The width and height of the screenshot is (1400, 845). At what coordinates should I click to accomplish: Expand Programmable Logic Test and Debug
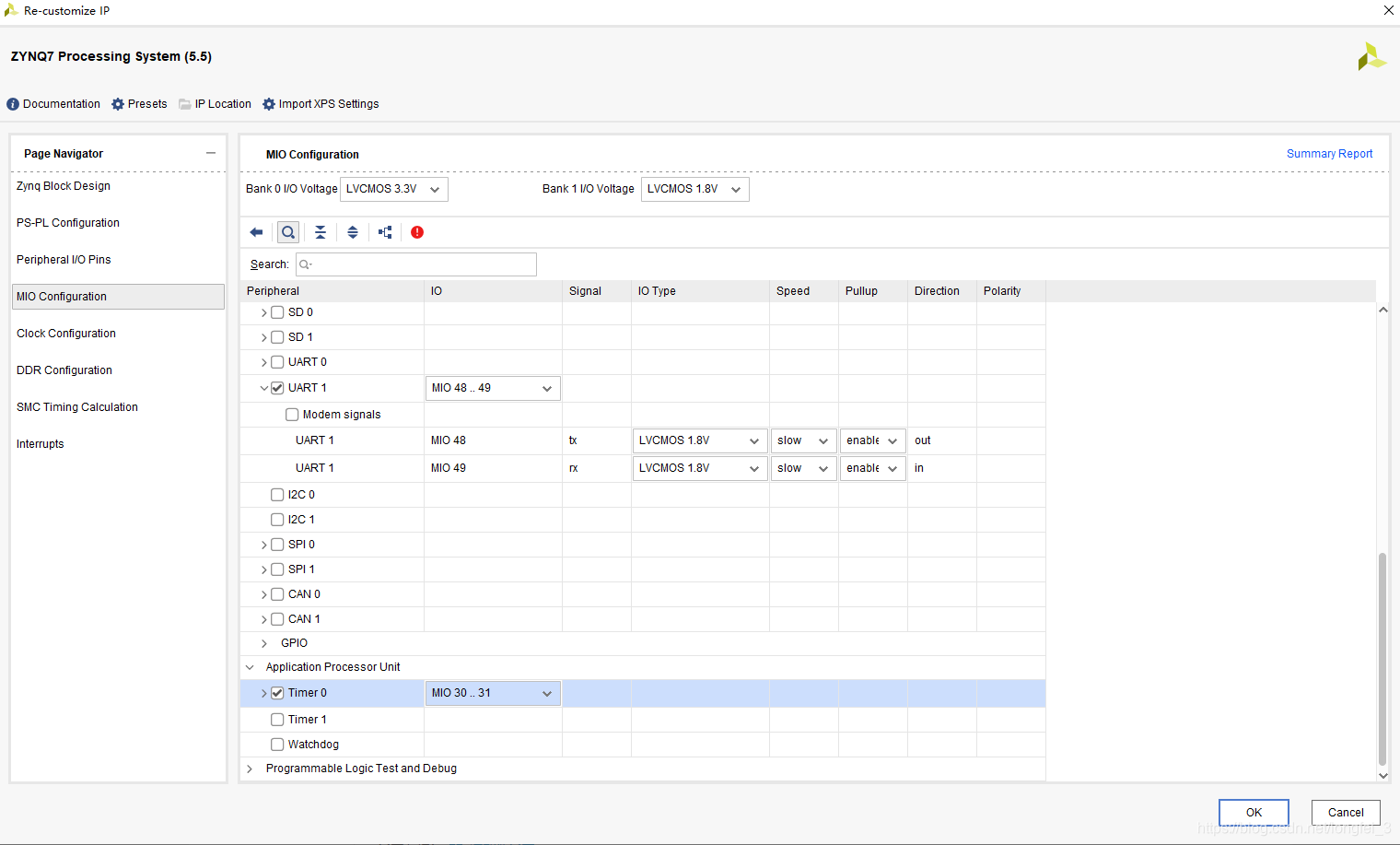[x=250, y=769]
